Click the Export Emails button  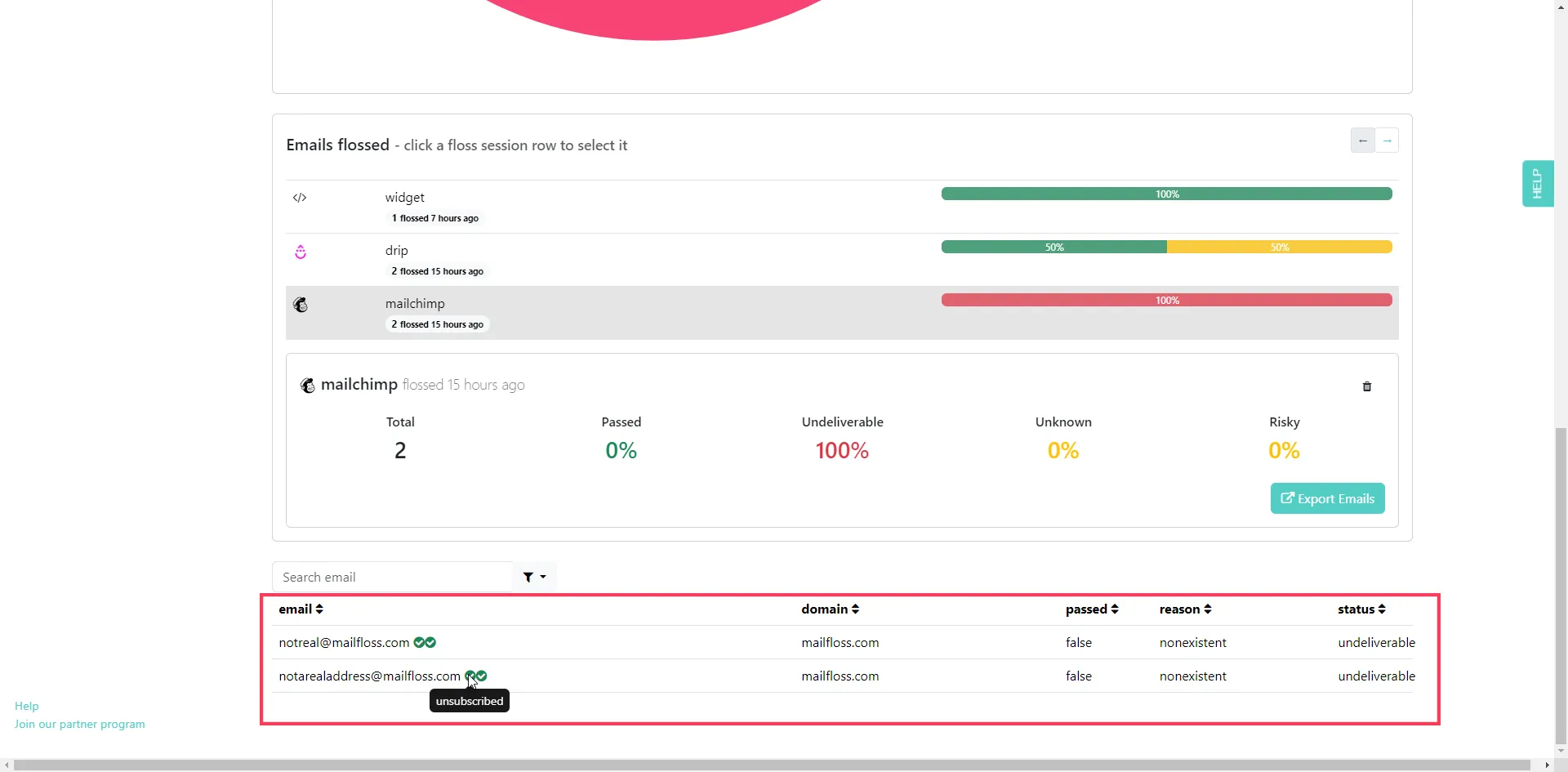1328,498
